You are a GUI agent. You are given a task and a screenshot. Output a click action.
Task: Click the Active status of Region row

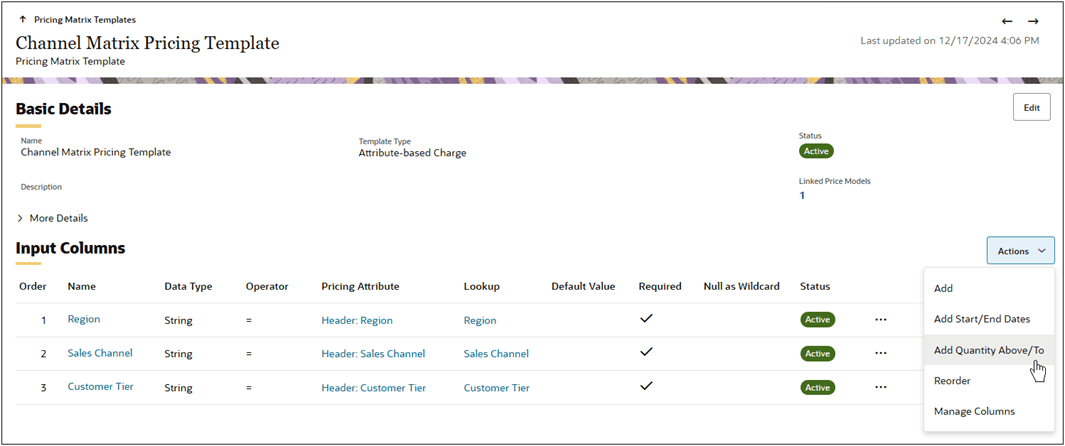pyautogui.click(x=817, y=319)
